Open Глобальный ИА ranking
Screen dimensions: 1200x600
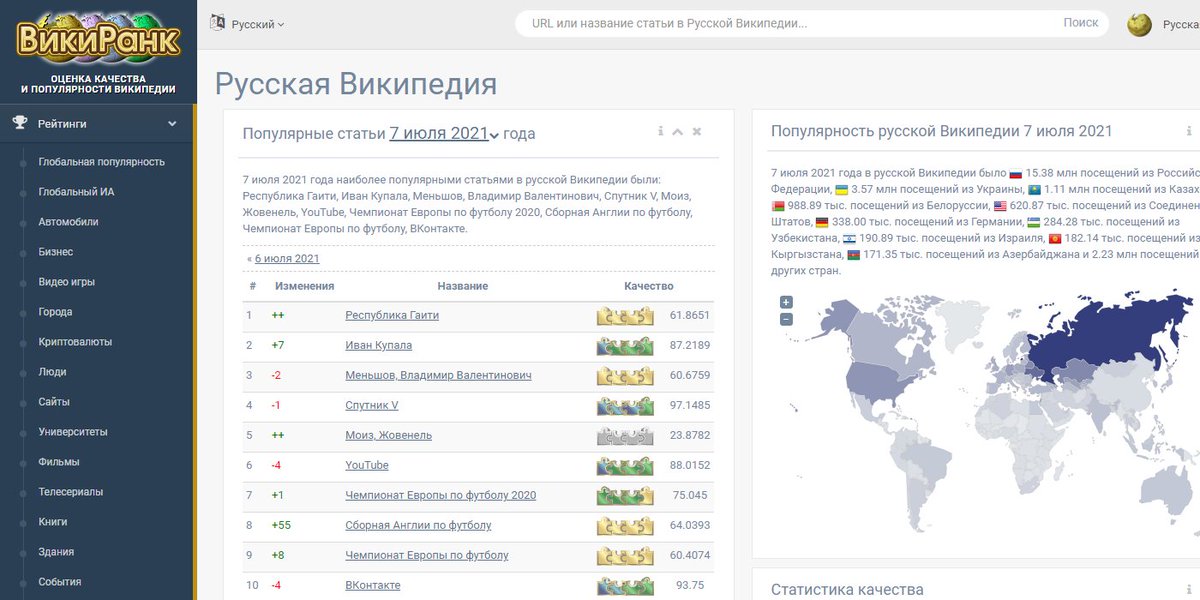76,192
